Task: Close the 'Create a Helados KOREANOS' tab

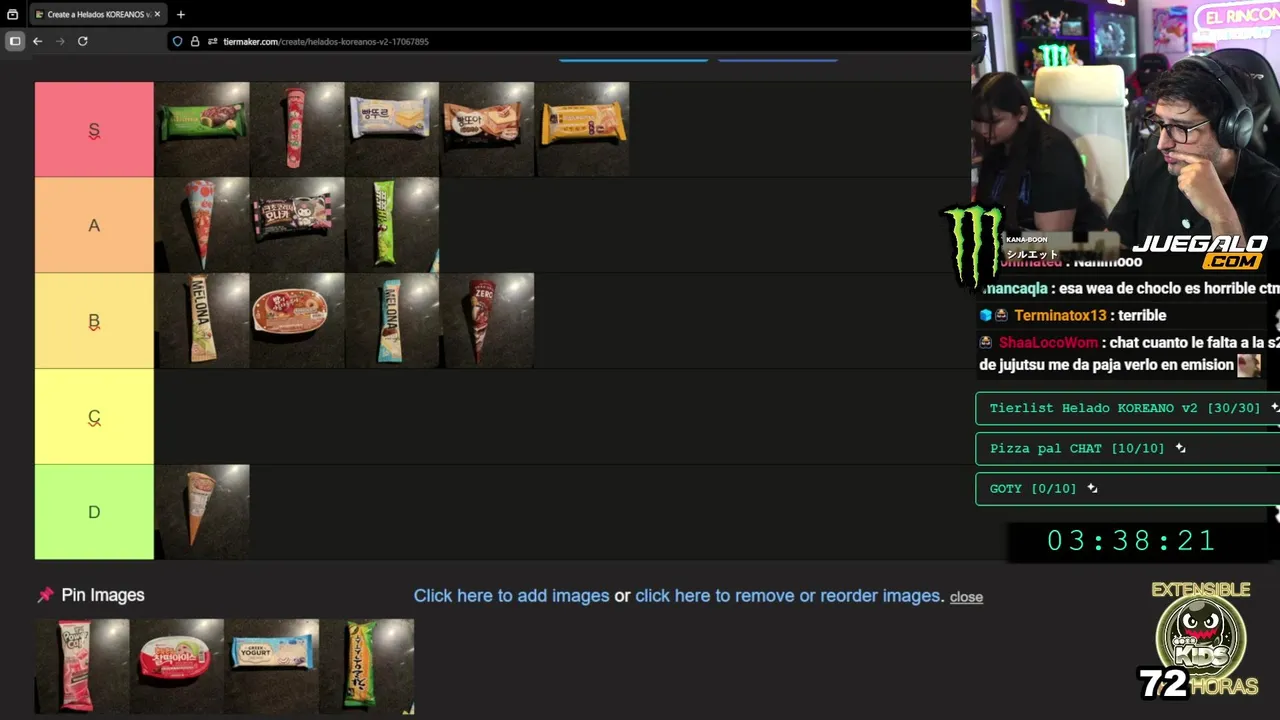Action: point(157,14)
